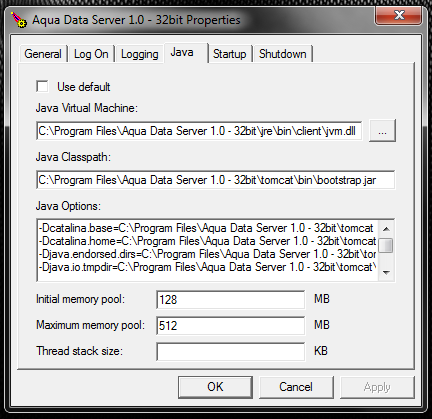
Task: Click the Java Options scroll down arrow
Action: tap(386, 272)
